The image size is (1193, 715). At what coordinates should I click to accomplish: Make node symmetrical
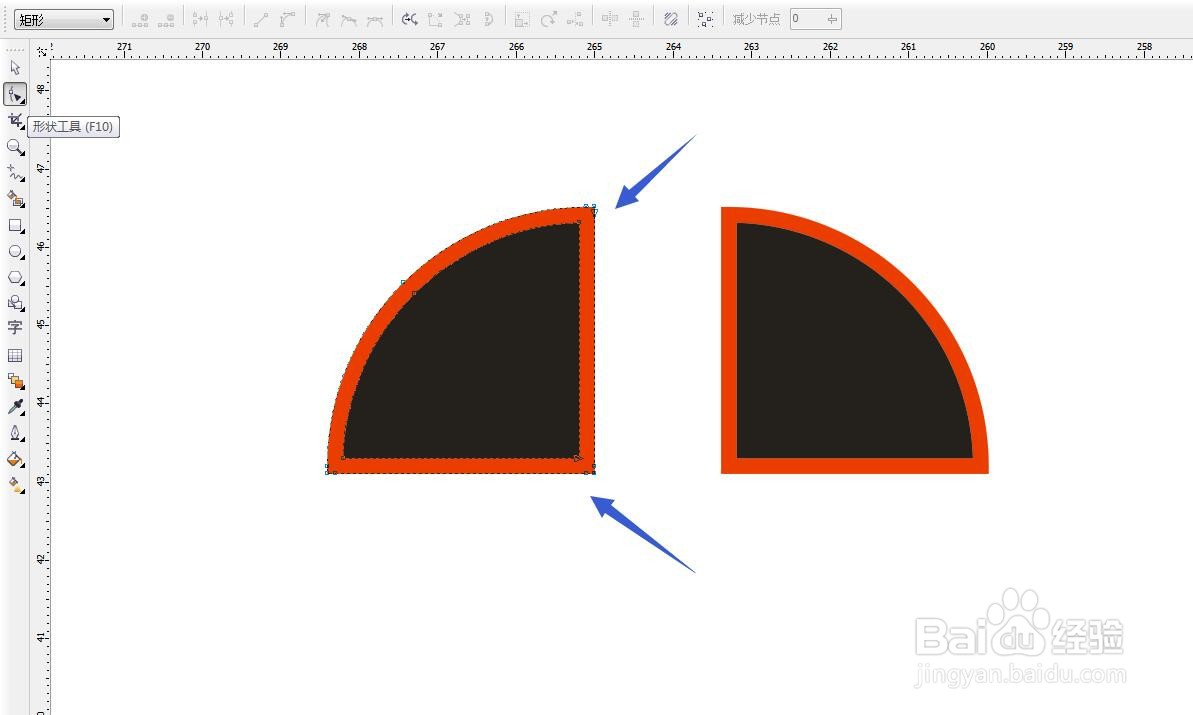click(x=374, y=19)
